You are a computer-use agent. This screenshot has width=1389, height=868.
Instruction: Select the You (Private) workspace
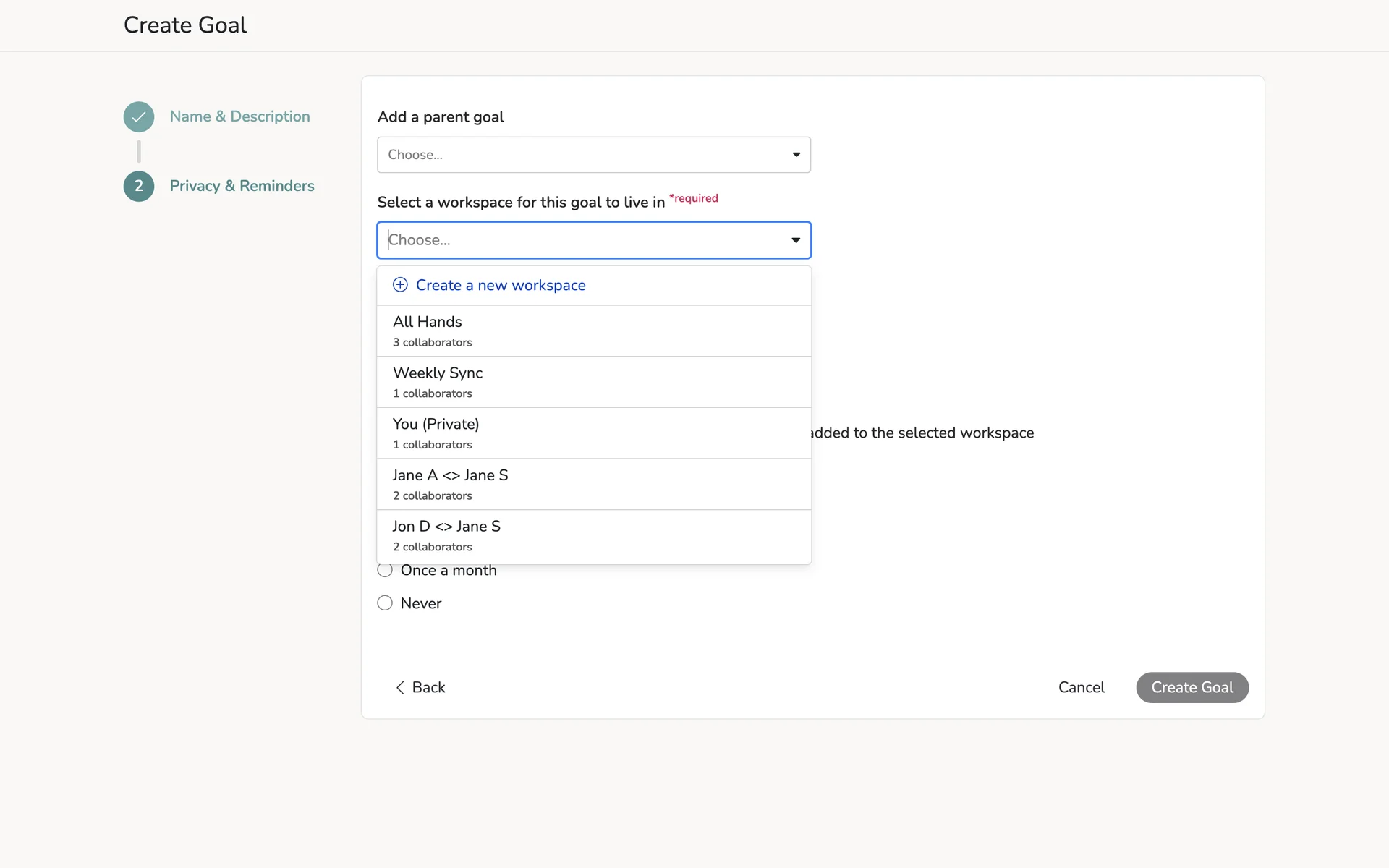(x=593, y=433)
